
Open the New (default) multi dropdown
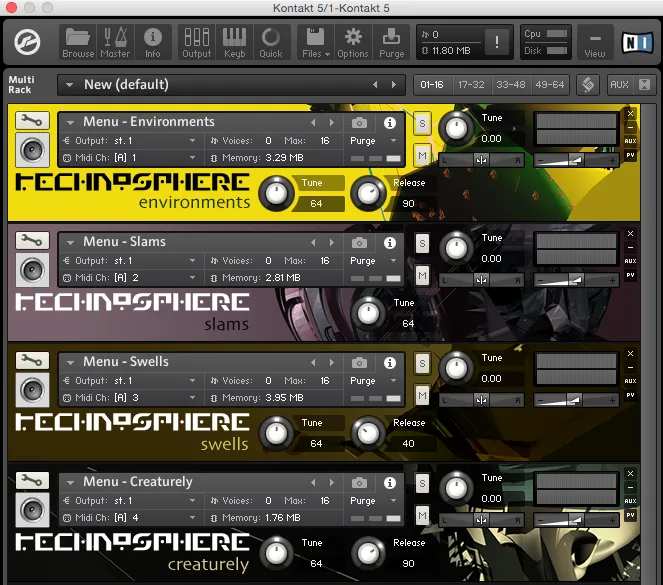click(x=69, y=85)
